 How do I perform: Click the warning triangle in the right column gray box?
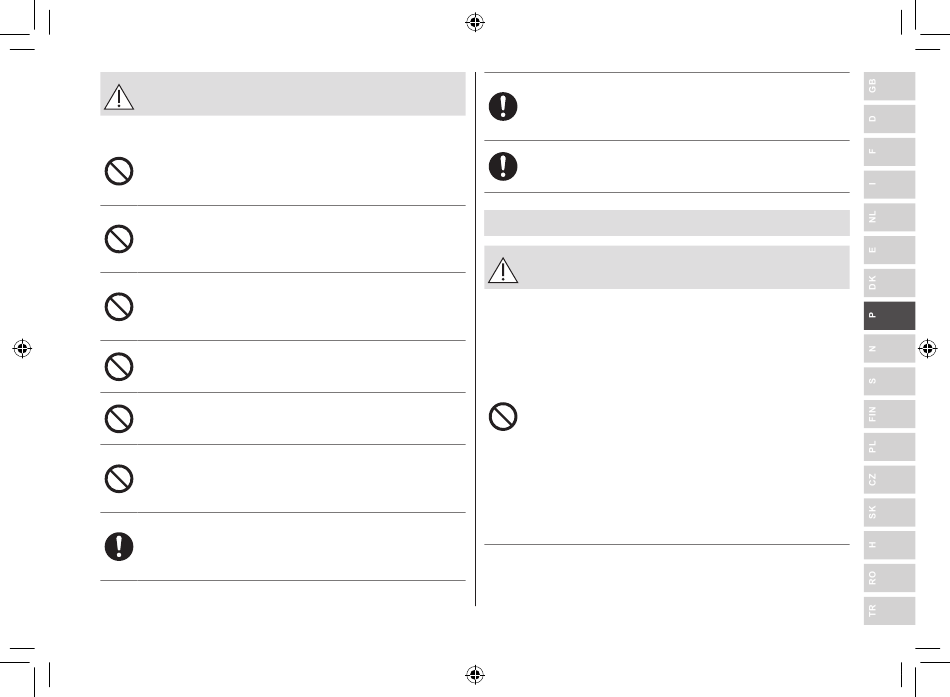[503, 270]
